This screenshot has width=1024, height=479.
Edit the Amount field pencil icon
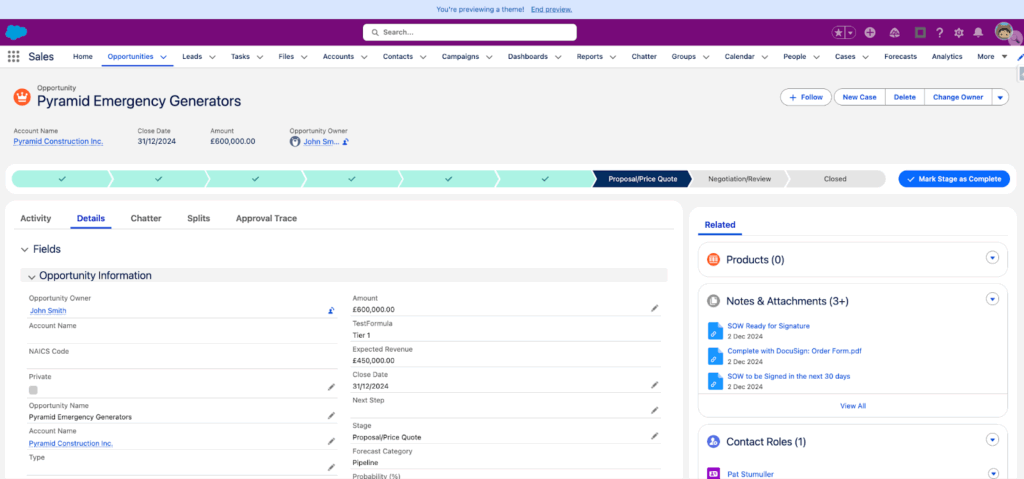pyautogui.click(x=655, y=309)
